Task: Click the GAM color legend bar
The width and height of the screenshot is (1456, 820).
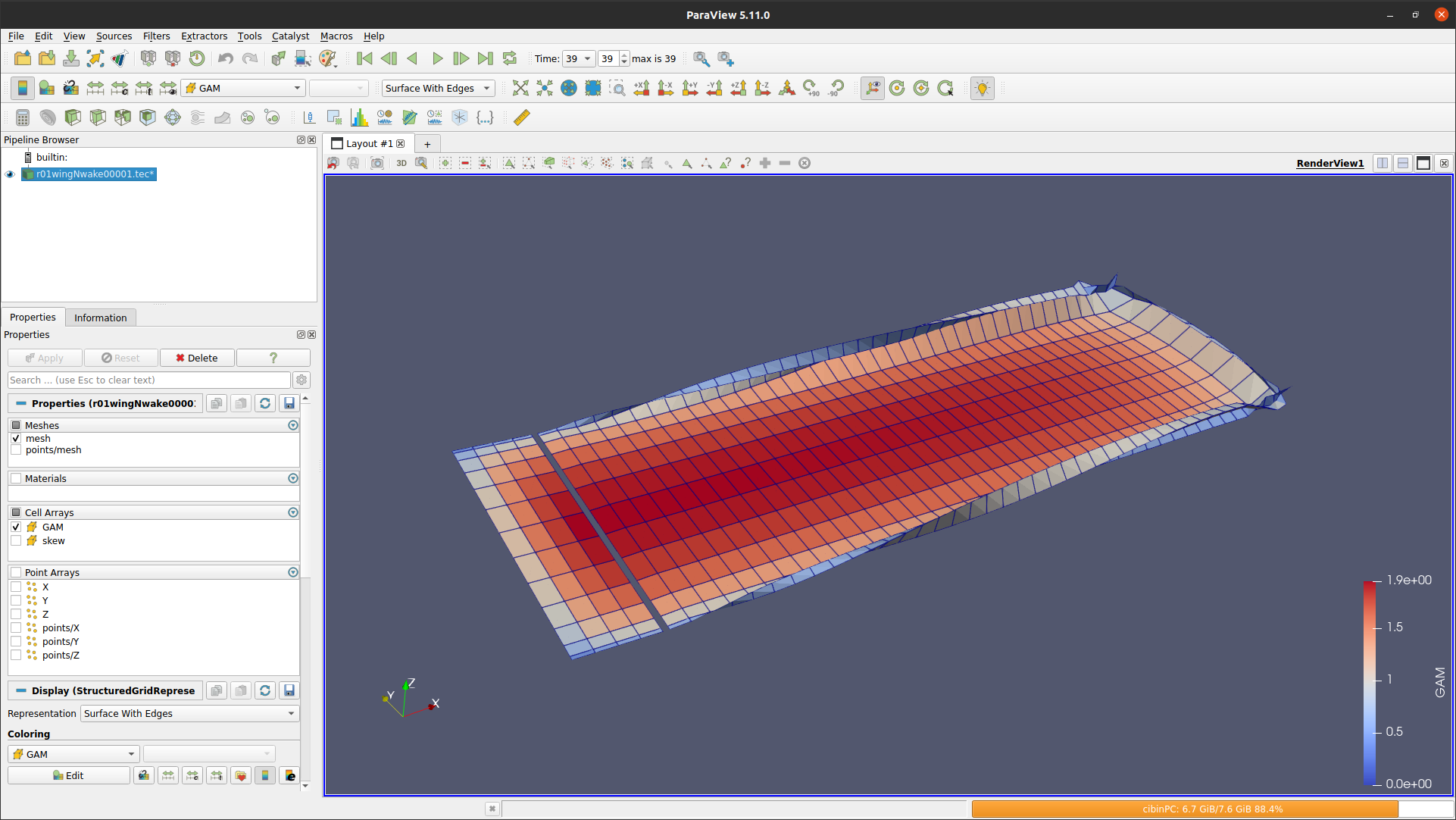Action: (1370, 682)
